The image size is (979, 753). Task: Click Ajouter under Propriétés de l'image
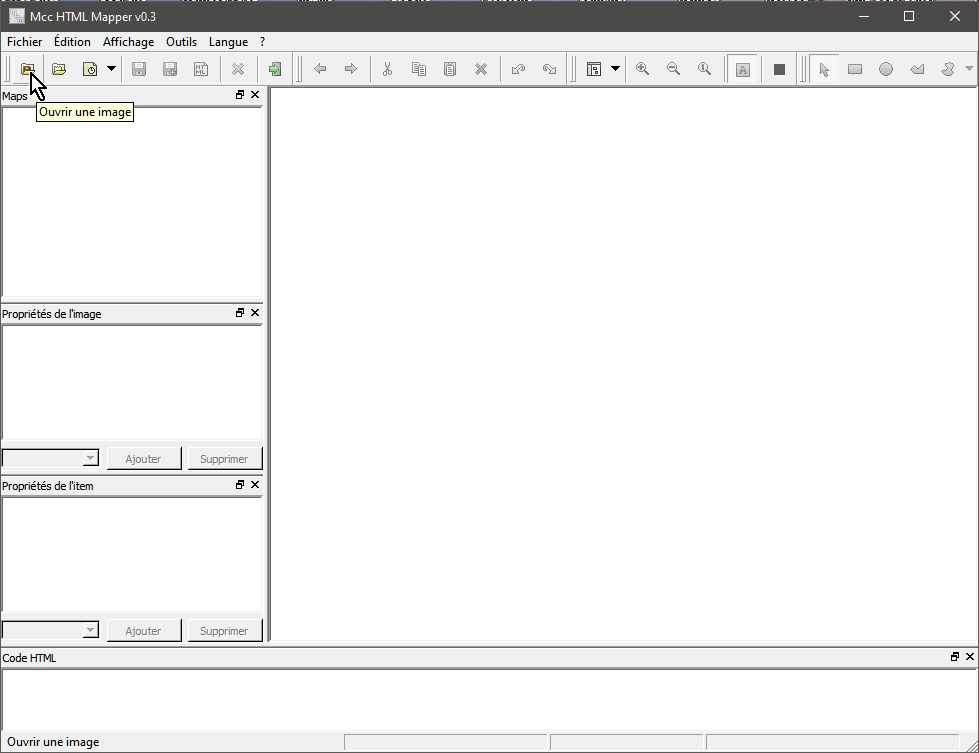pos(143,459)
